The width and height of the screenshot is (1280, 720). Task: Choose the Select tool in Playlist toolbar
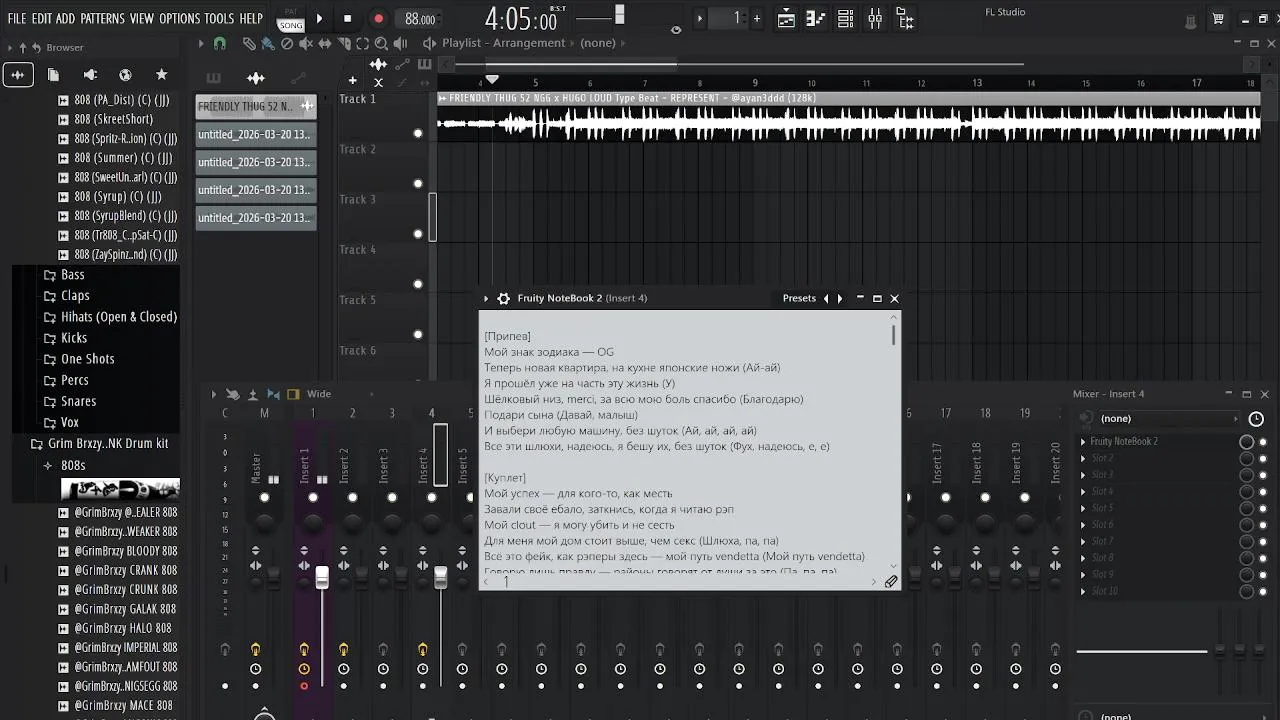coord(363,43)
